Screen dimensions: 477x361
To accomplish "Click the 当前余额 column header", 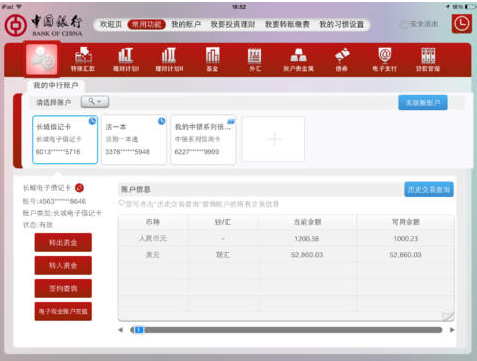I will (x=307, y=222).
